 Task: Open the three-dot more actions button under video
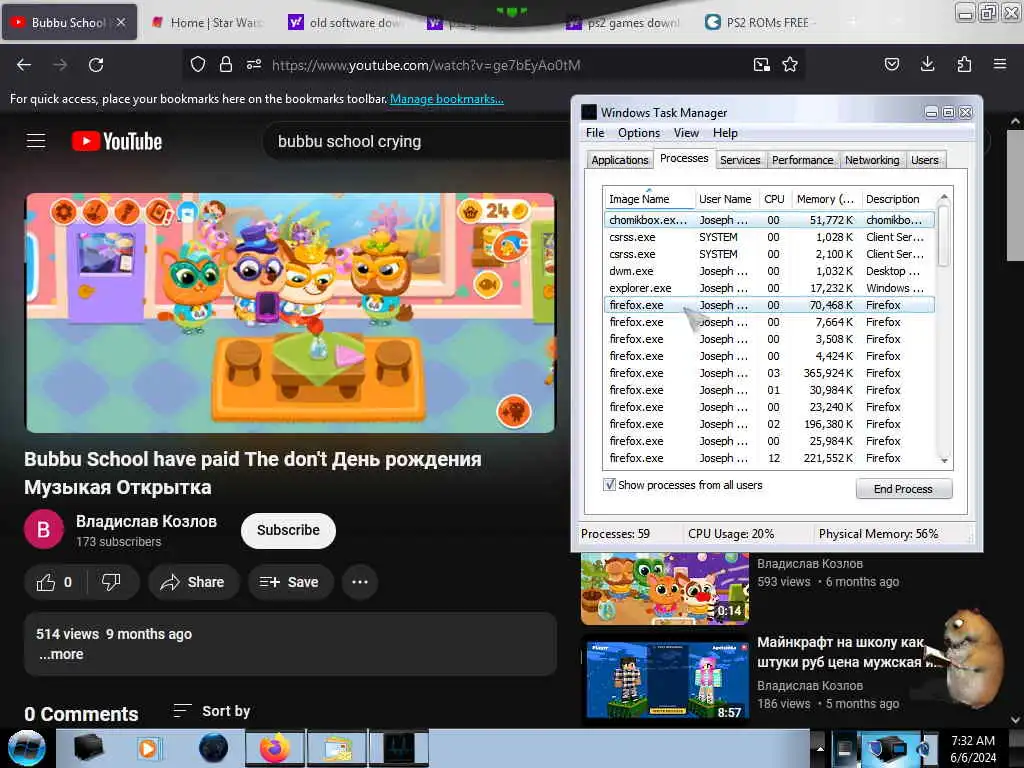coord(360,582)
